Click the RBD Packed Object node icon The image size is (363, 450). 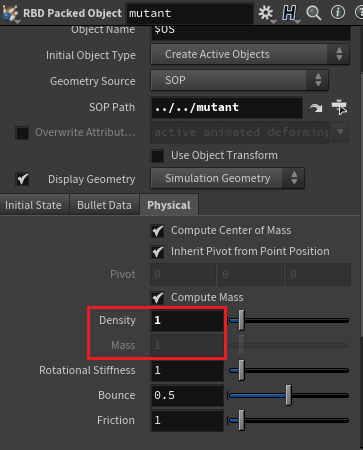[x=10, y=13]
